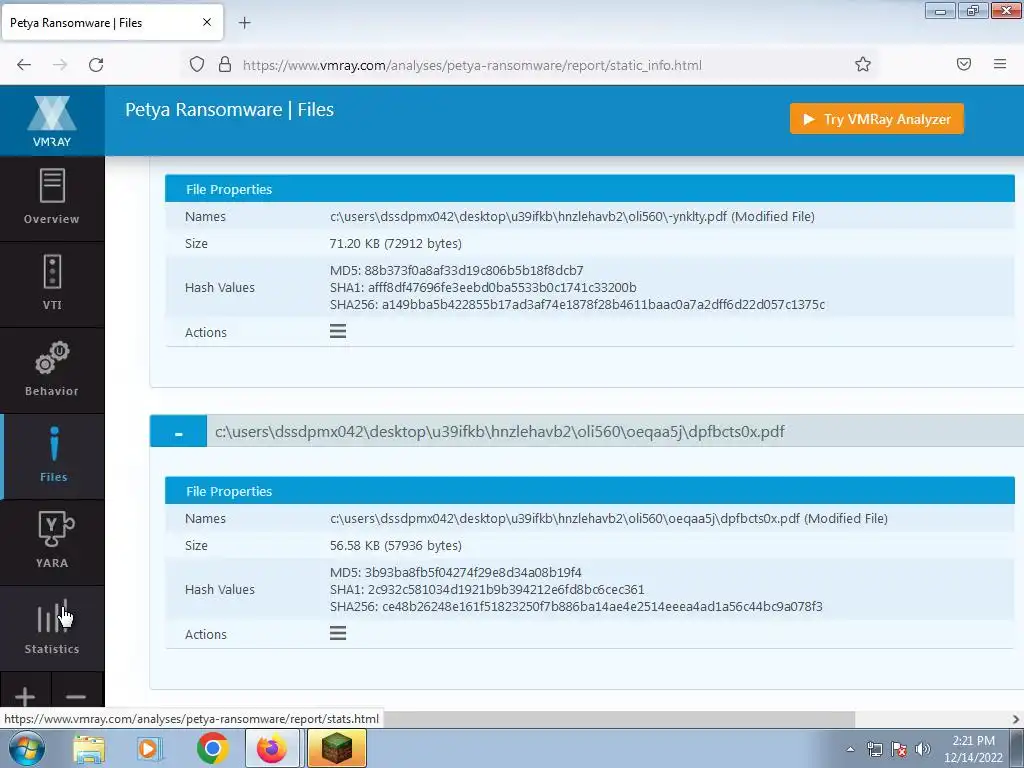
Task: Open Actions menu for -ynklty.pdf file
Action: pyautogui.click(x=338, y=331)
